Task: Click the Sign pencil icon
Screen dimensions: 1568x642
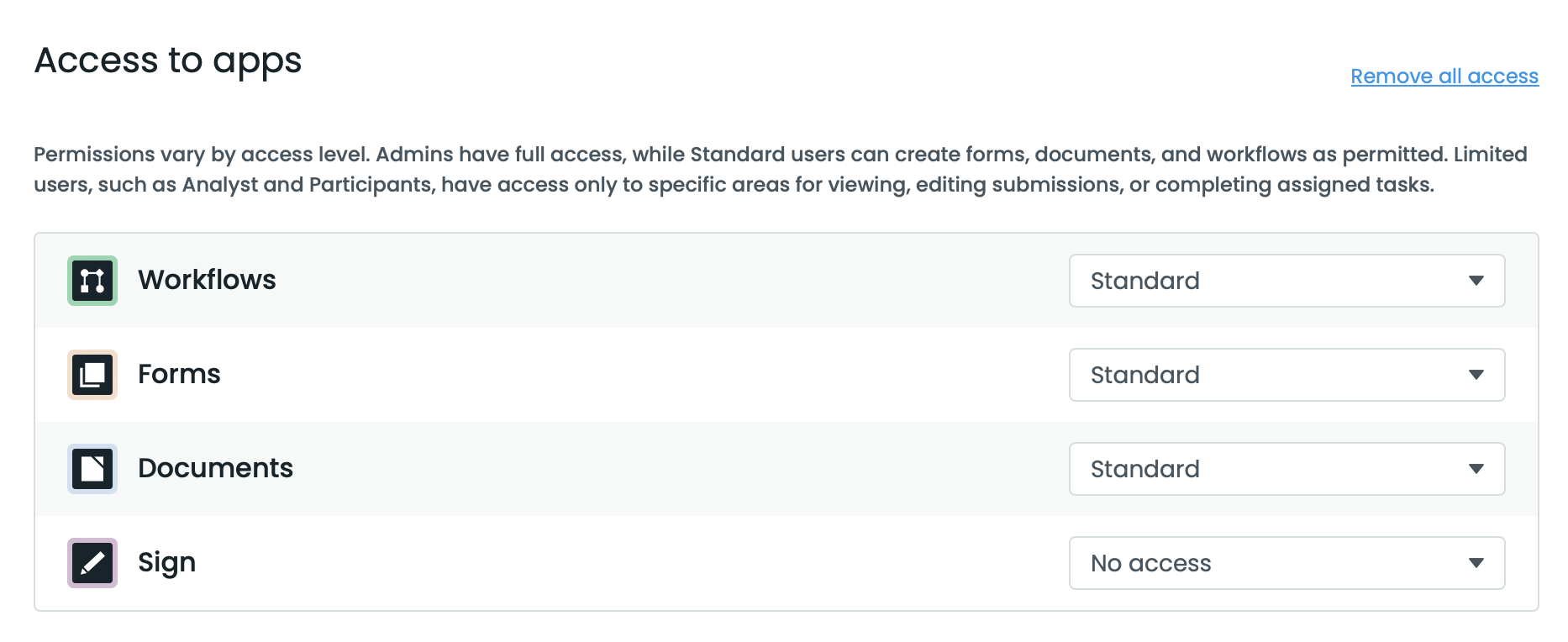Action: click(x=92, y=563)
